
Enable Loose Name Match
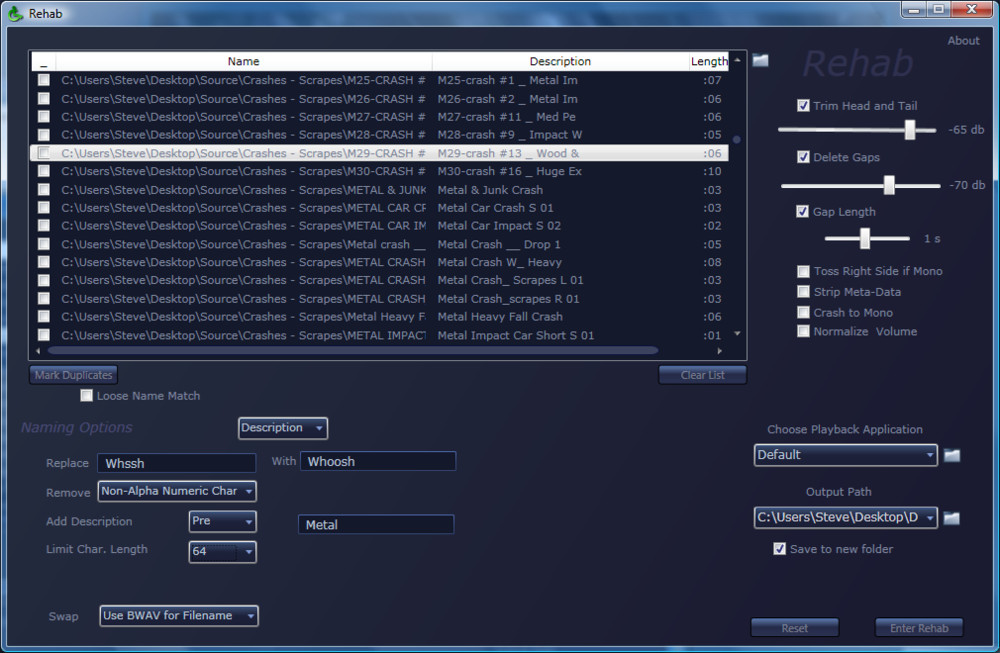point(86,396)
